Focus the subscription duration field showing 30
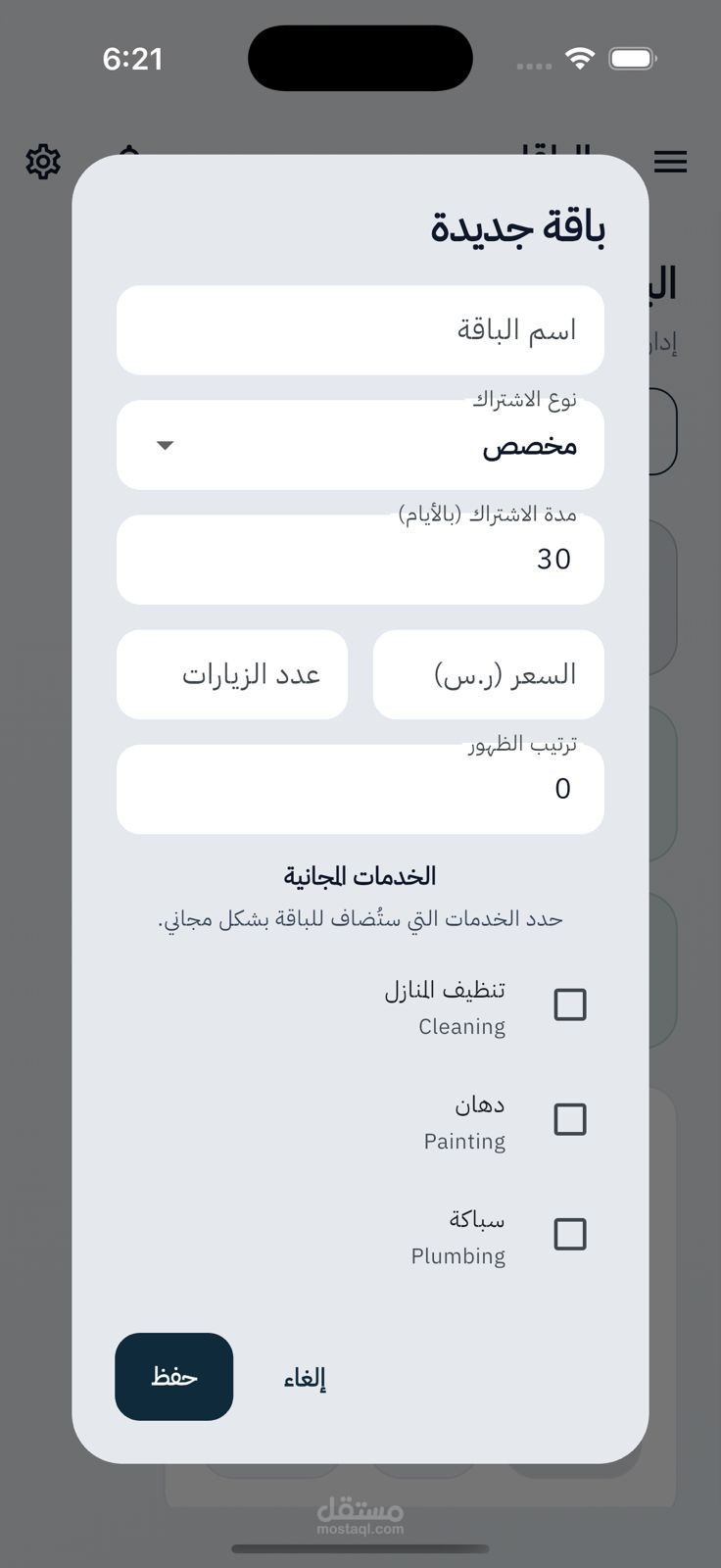Image resolution: width=721 pixels, height=1568 pixels. click(x=360, y=560)
